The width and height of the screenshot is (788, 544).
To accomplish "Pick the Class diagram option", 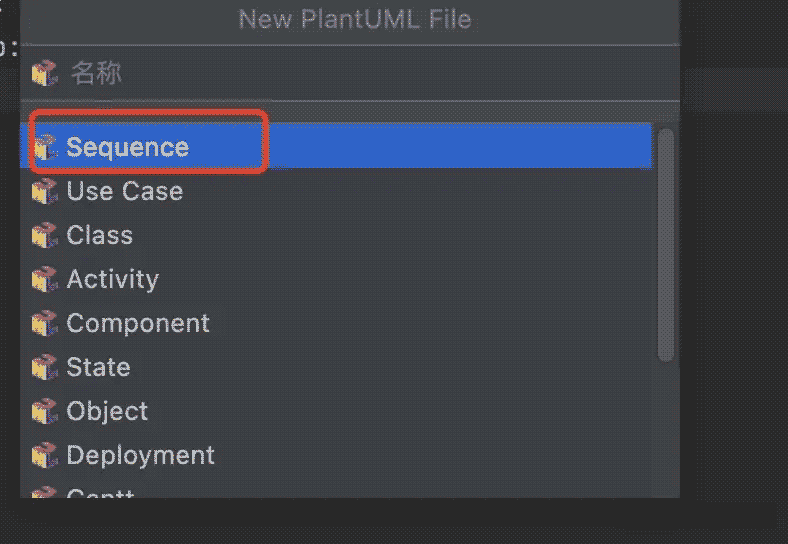I will (x=100, y=235).
